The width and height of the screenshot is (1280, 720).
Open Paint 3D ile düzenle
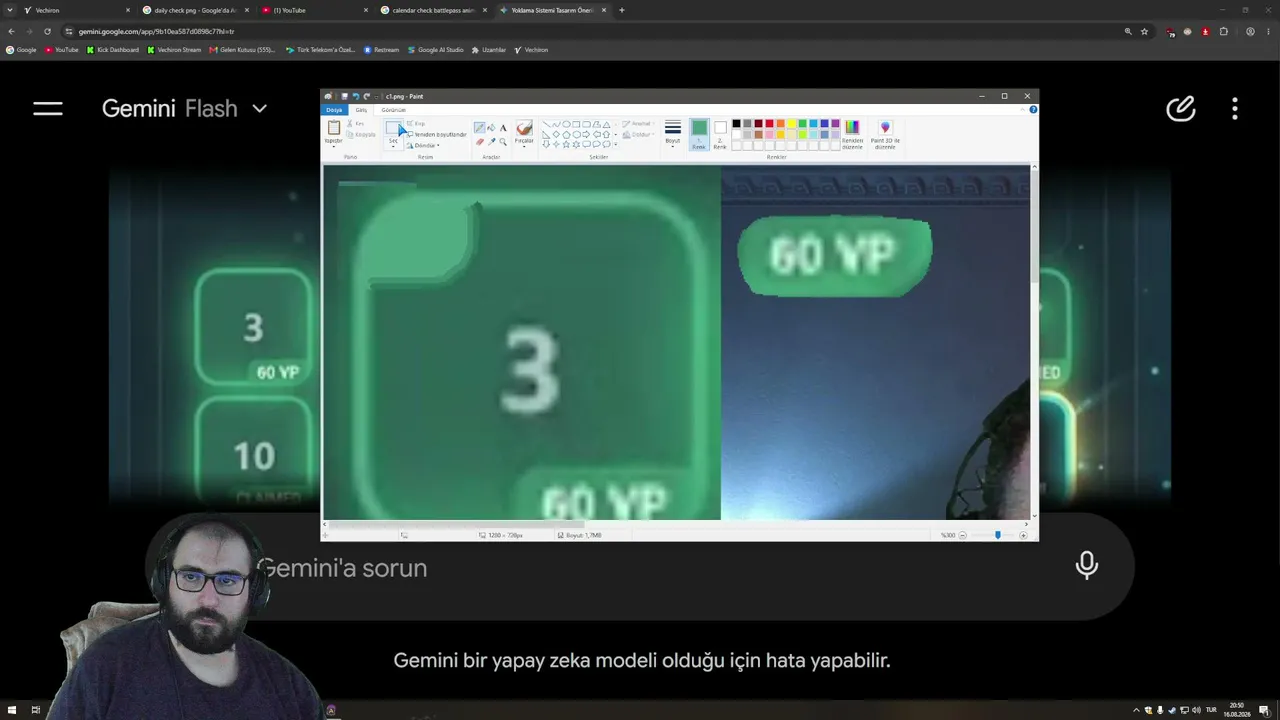pyautogui.click(x=885, y=134)
